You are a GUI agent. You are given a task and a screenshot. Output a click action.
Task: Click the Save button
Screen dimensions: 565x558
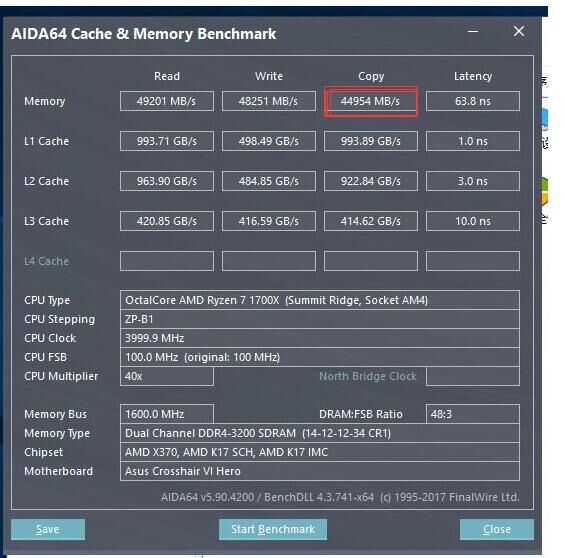(48, 529)
